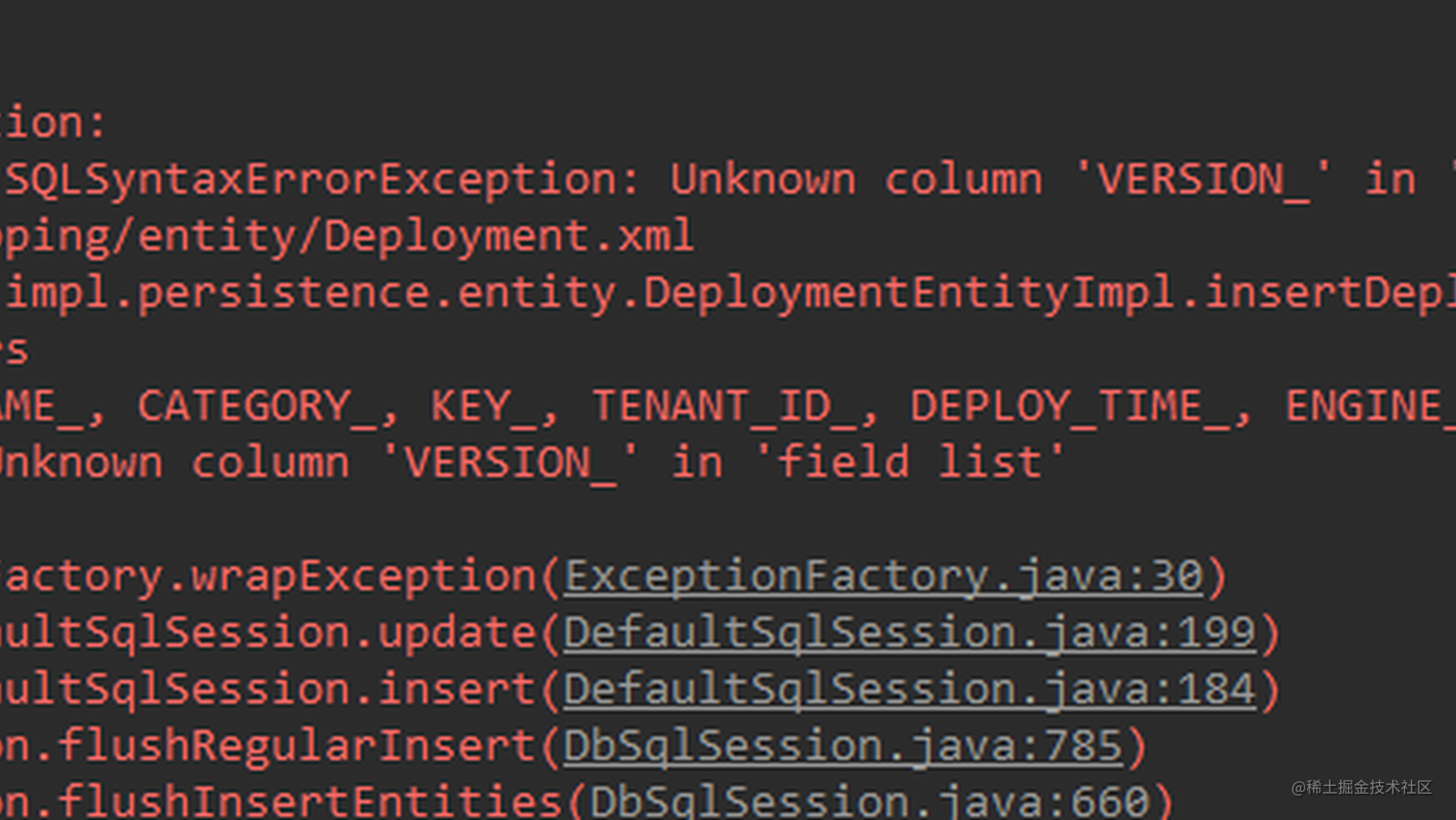Click the DEPLOY_TIME_ column name

pyautogui.click(x=1069, y=407)
